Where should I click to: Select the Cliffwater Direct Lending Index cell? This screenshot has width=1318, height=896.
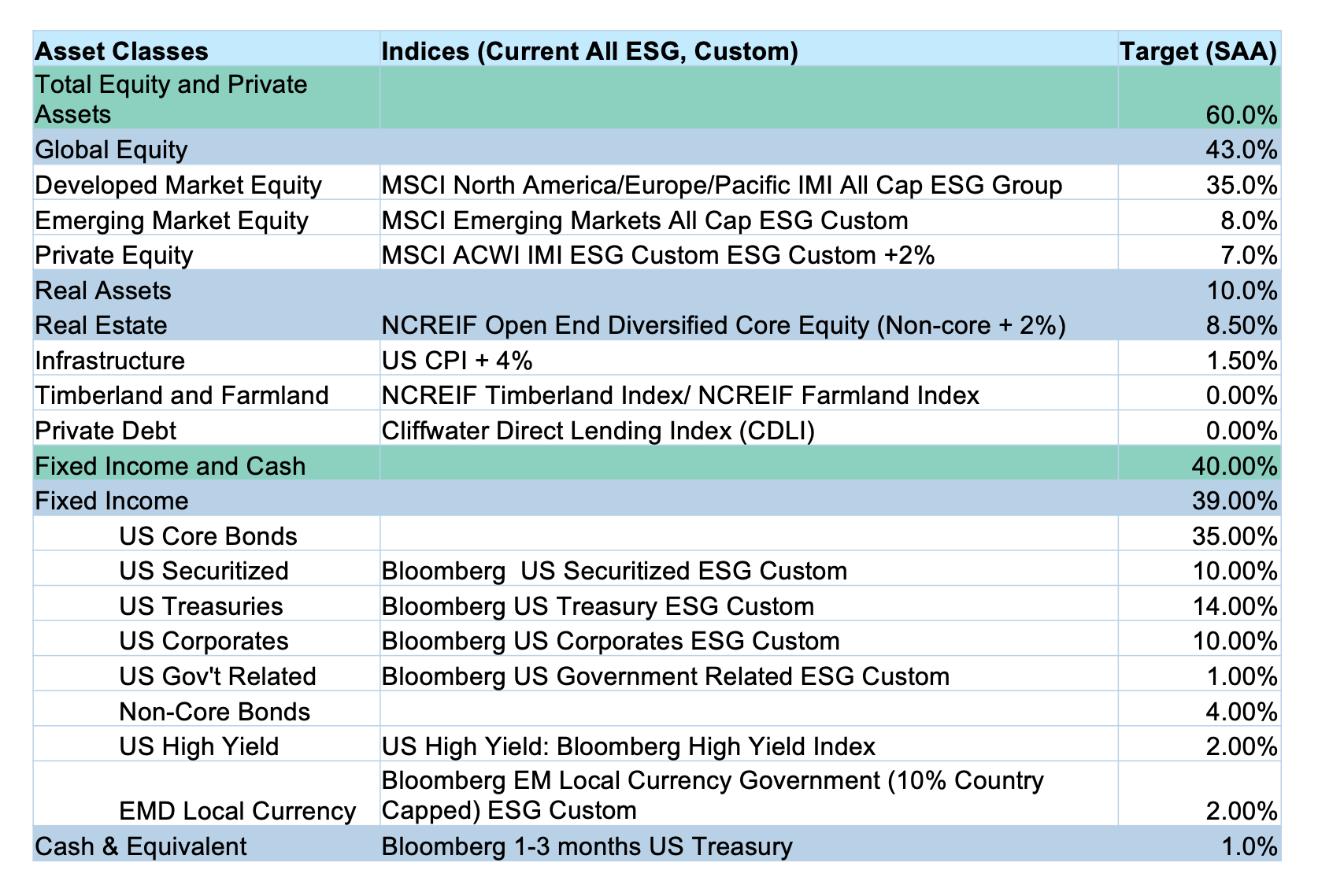coord(598,431)
